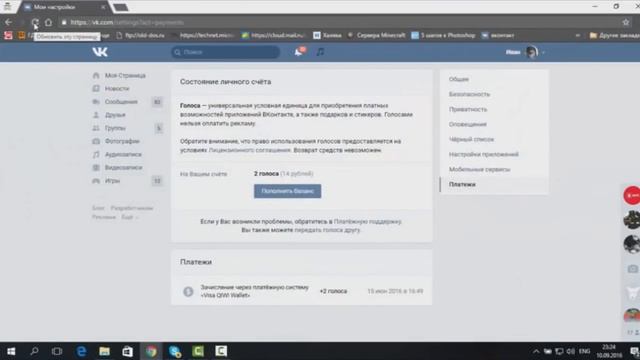The height and width of the screenshot is (360, 640).
Task: Switch to Chrome on taskbar
Action: coord(151,351)
